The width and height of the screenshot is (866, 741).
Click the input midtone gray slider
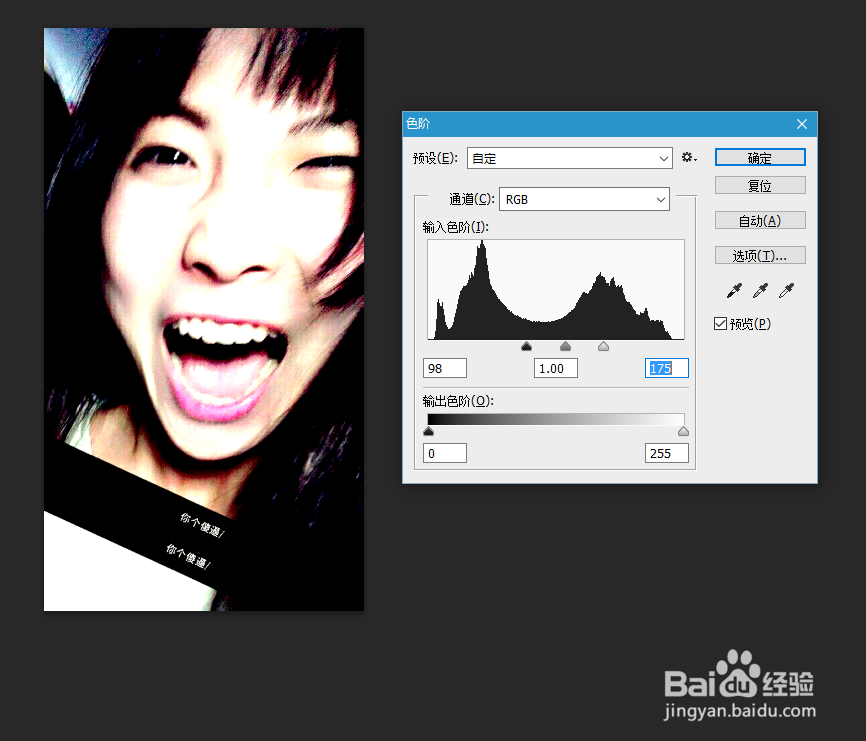pyautogui.click(x=565, y=346)
